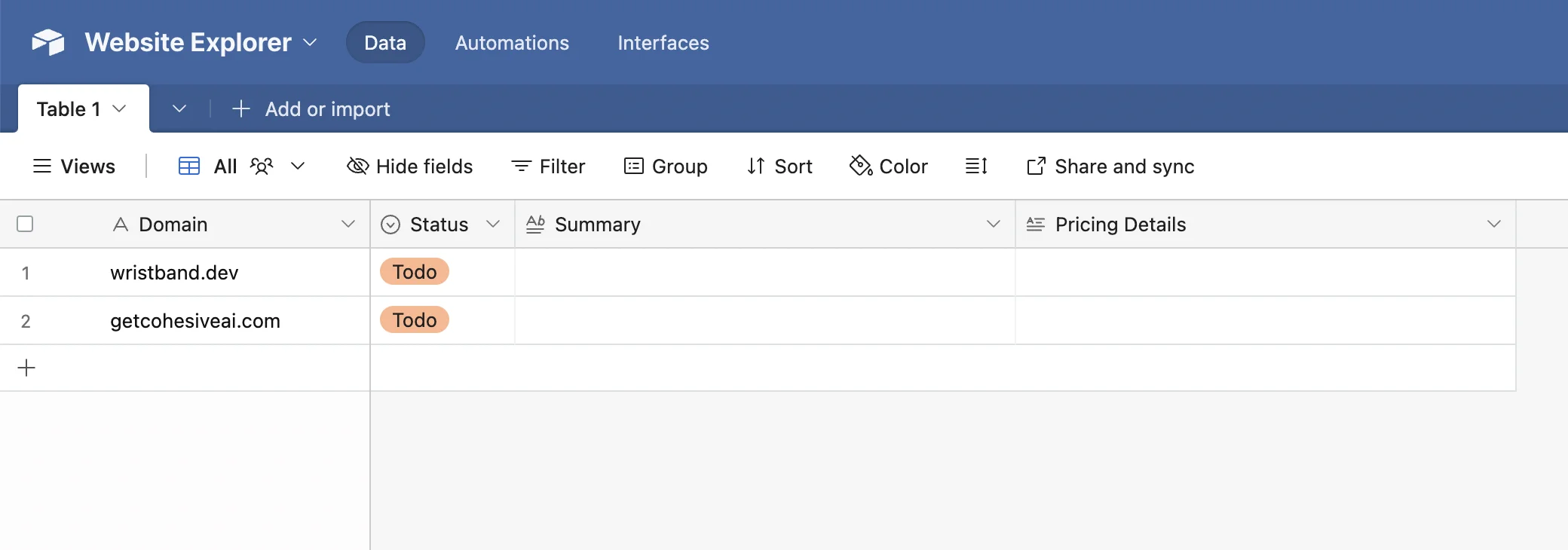This screenshot has height=550, width=1568.
Task: Open the Pricing Details column menu chevron
Action: pos(1493,224)
